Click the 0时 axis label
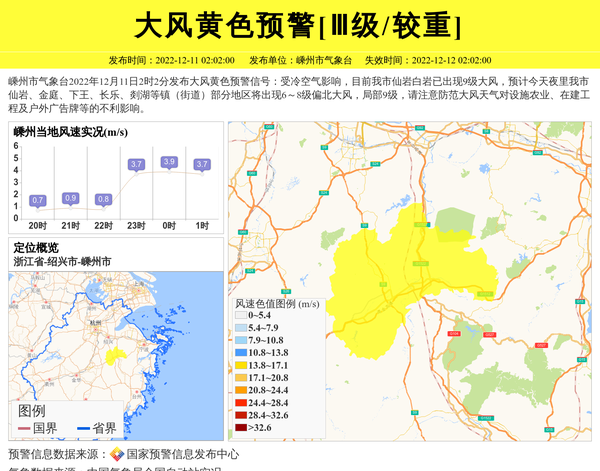The height and width of the screenshot is (471, 600). coord(169,226)
